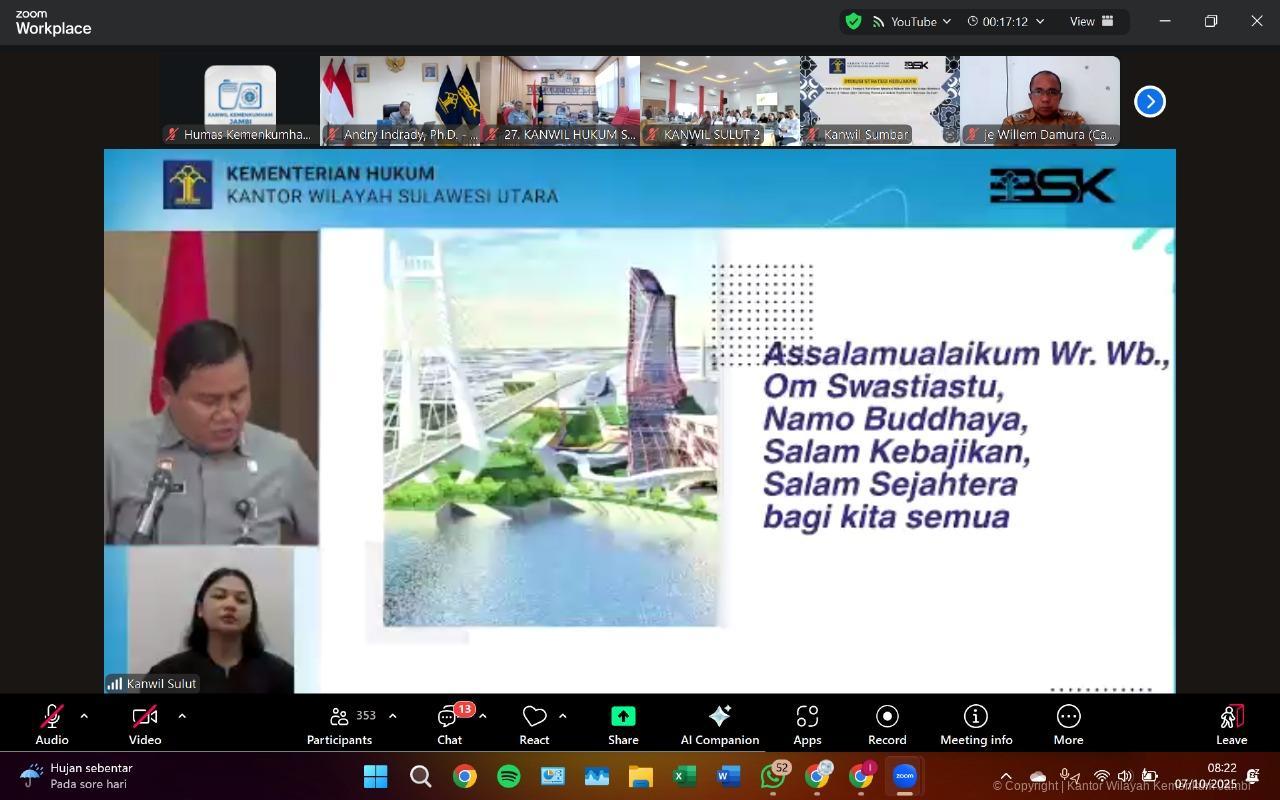Viewport: 1280px width, 800px height.
Task: Turn on camera with Video button
Action: pyautogui.click(x=145, y=724)
